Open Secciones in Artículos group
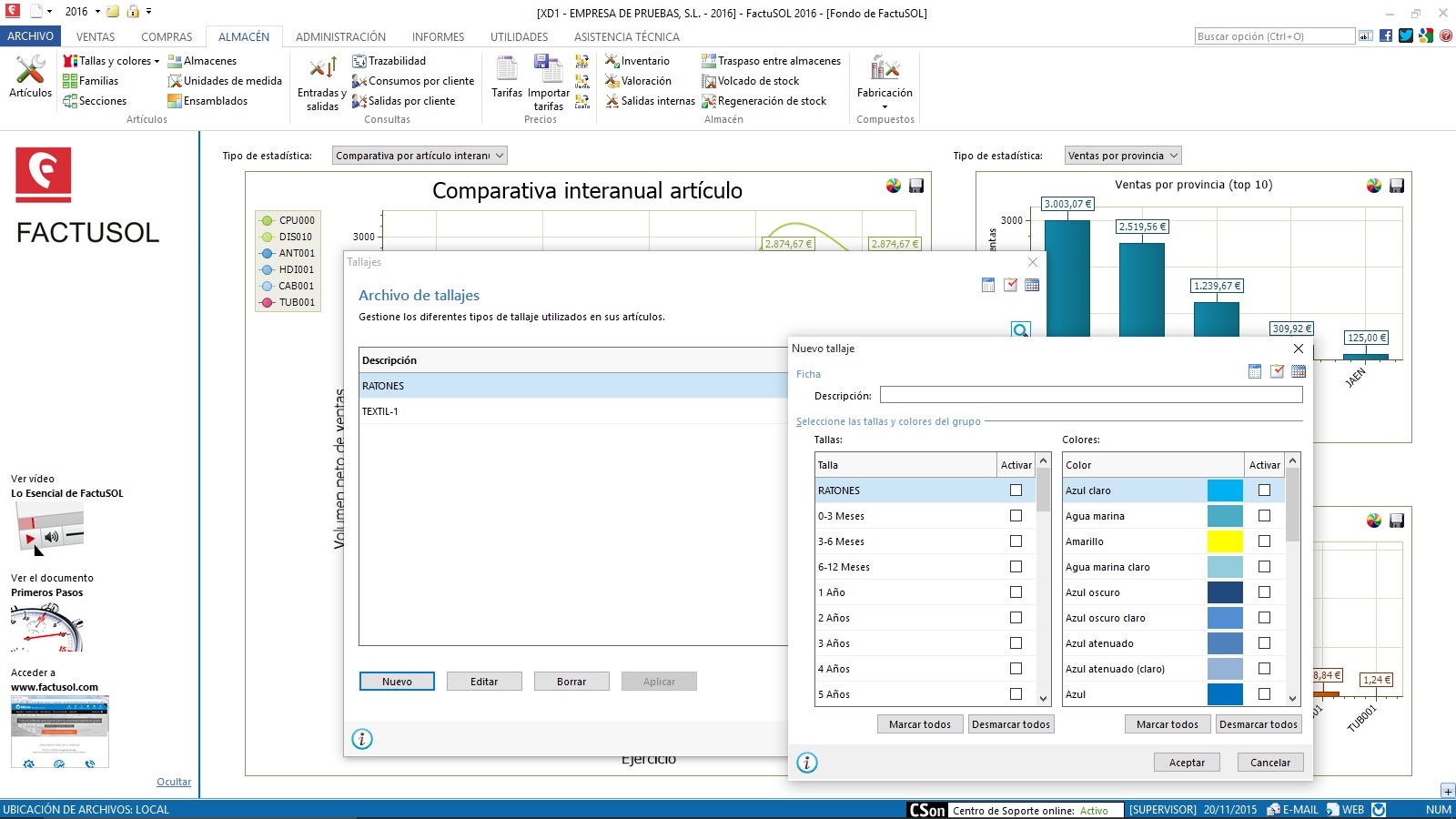 [95, 101]
